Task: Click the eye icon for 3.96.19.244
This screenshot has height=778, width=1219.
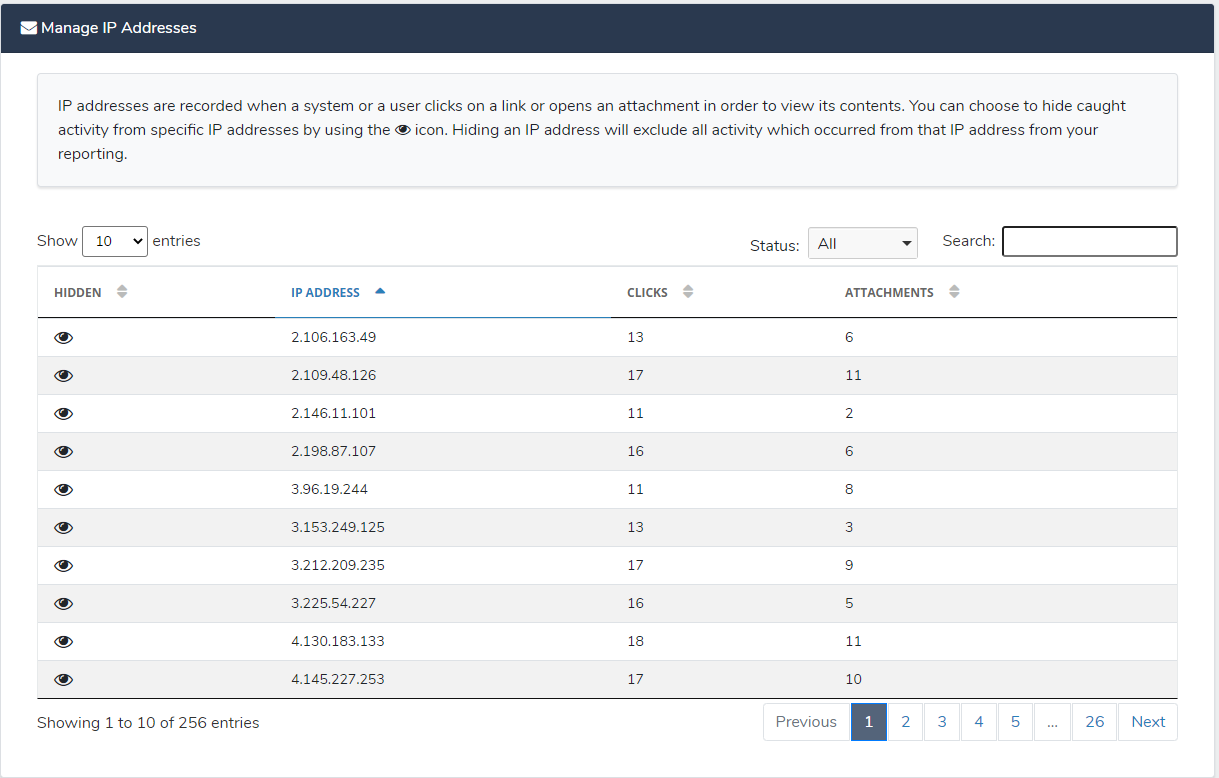Action: pos(63,489)
